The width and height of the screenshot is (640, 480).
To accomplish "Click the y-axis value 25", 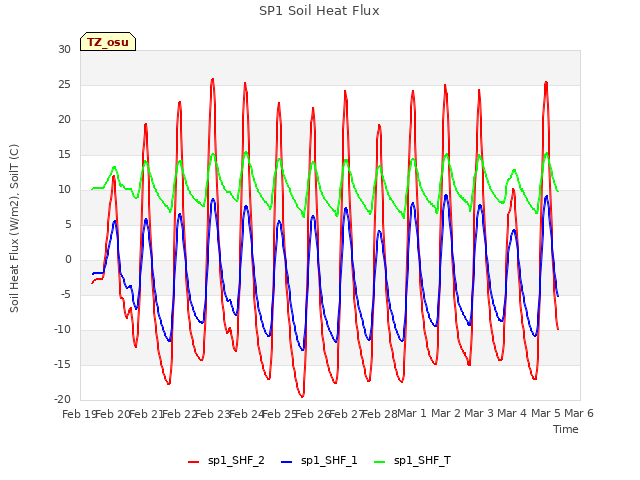I will pyautogui.click(x=64, y=85).
